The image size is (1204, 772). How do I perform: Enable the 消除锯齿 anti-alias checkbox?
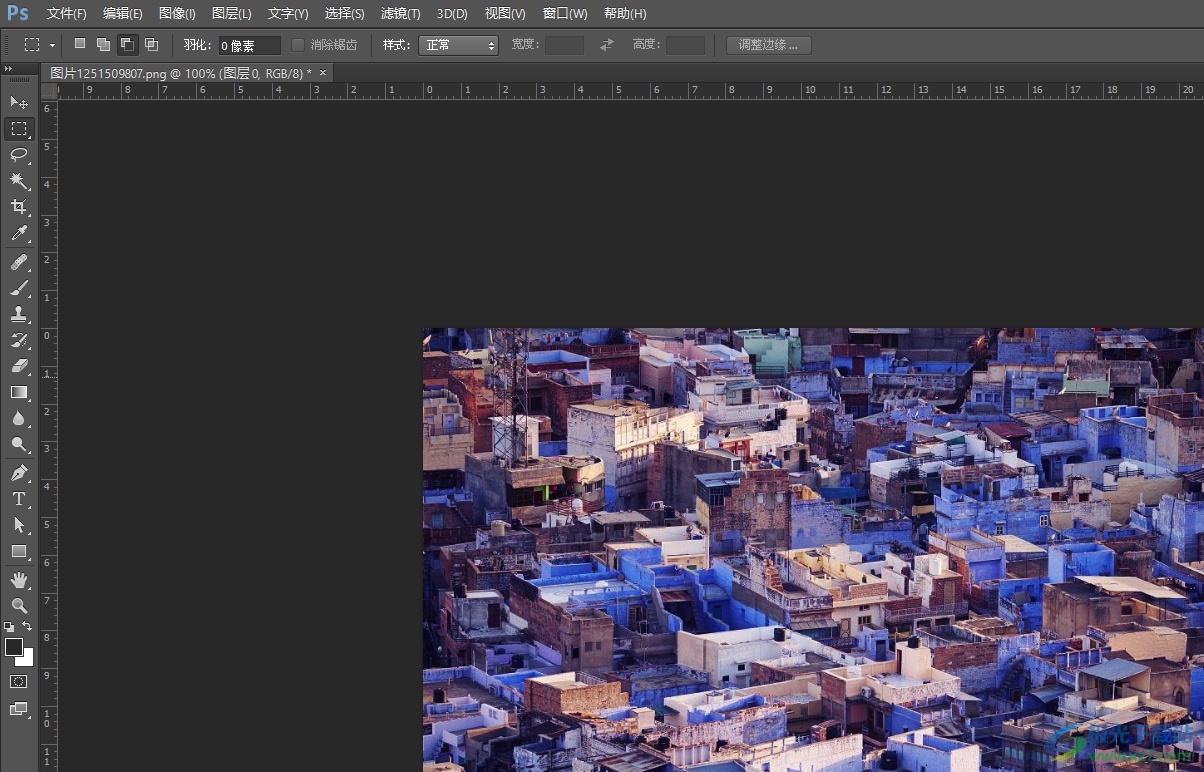coord(298,45)
